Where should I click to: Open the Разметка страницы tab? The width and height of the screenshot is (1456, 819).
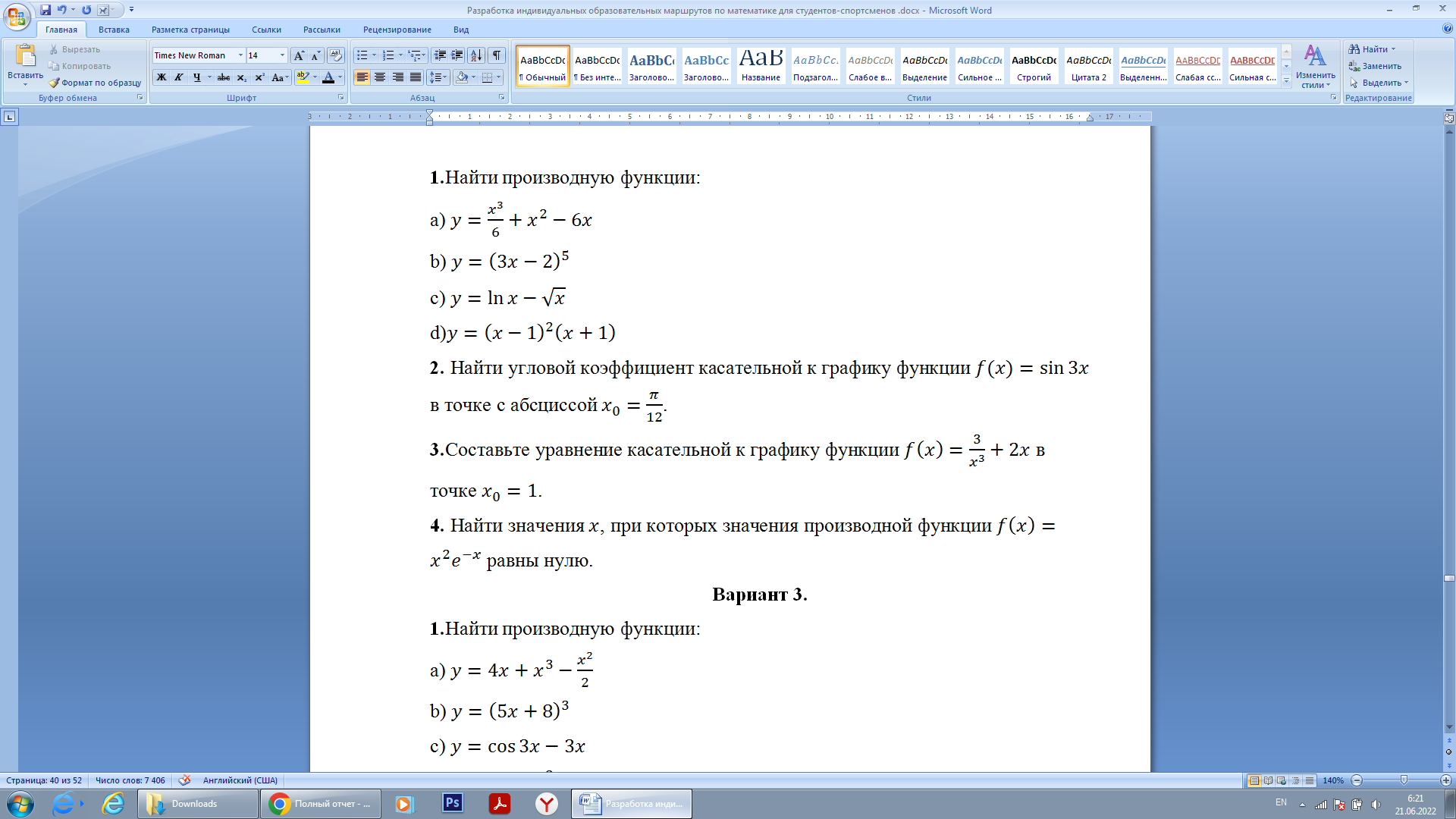[190, 30]
